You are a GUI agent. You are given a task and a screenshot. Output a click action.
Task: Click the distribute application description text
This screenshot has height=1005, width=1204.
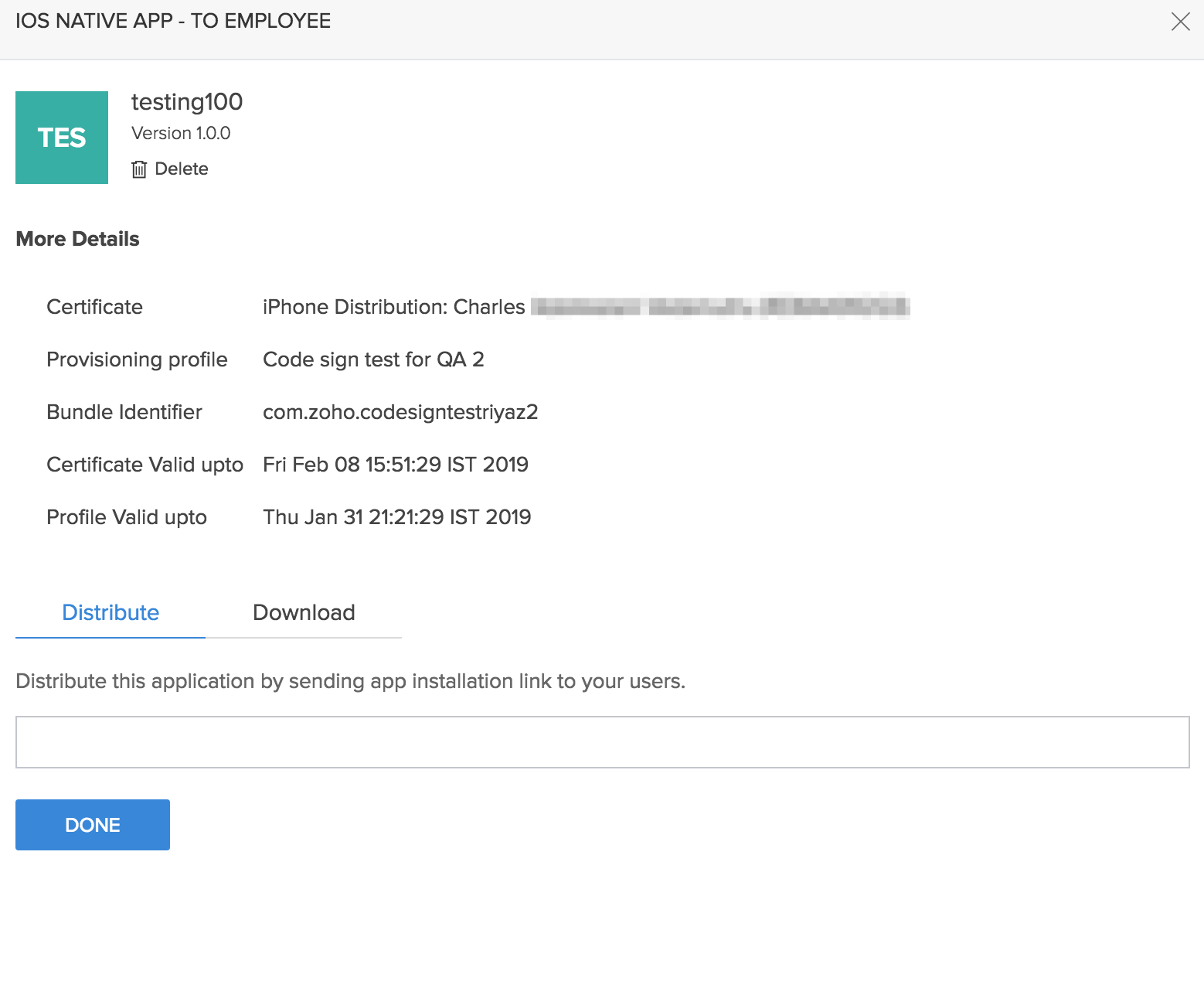pos(350,682)
